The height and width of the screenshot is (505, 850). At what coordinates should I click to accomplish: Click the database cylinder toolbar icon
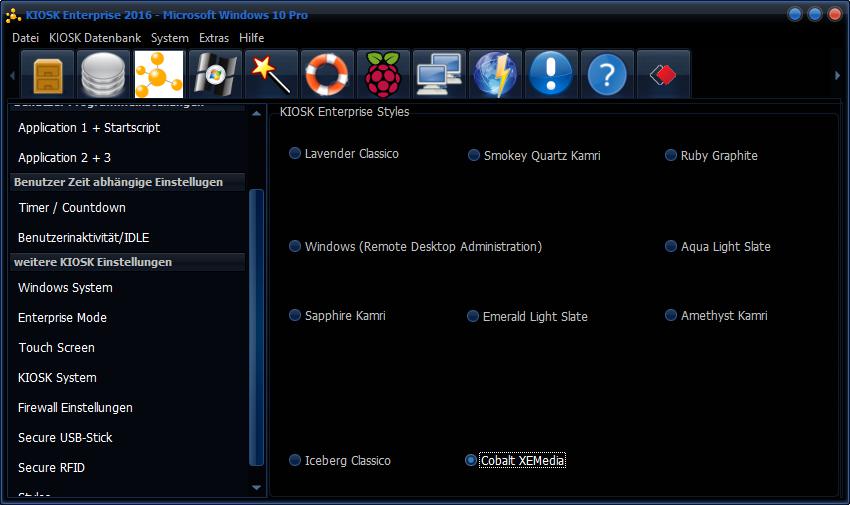coord(103,74)
